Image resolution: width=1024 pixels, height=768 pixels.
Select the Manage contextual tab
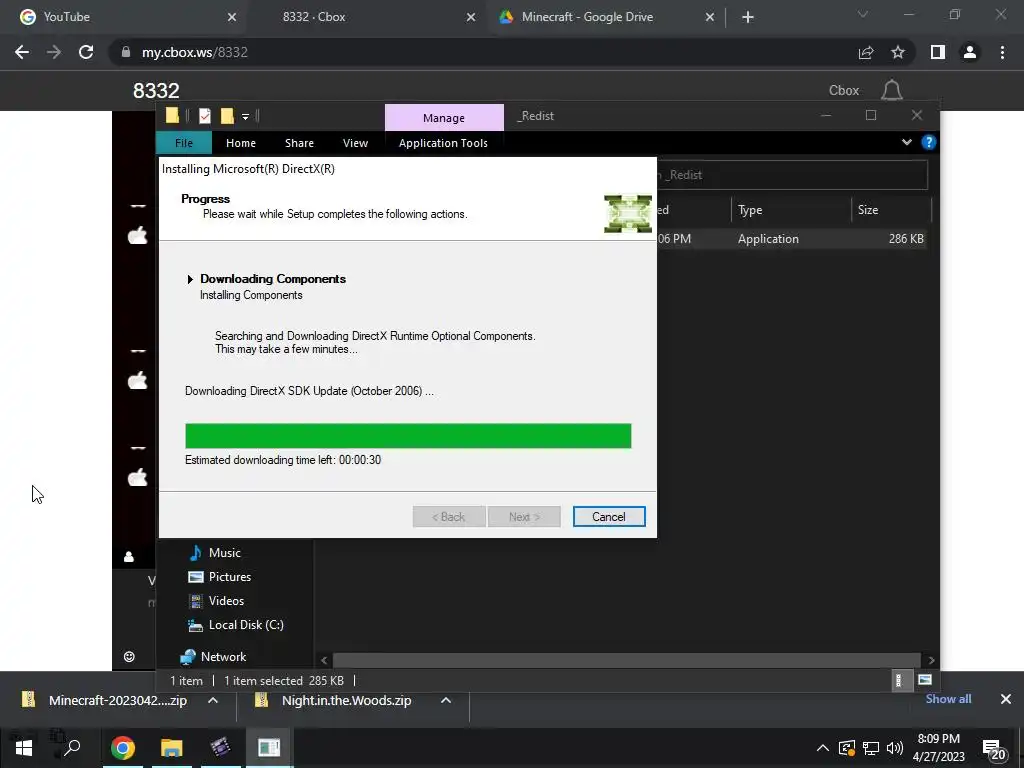tap(444, 118)
